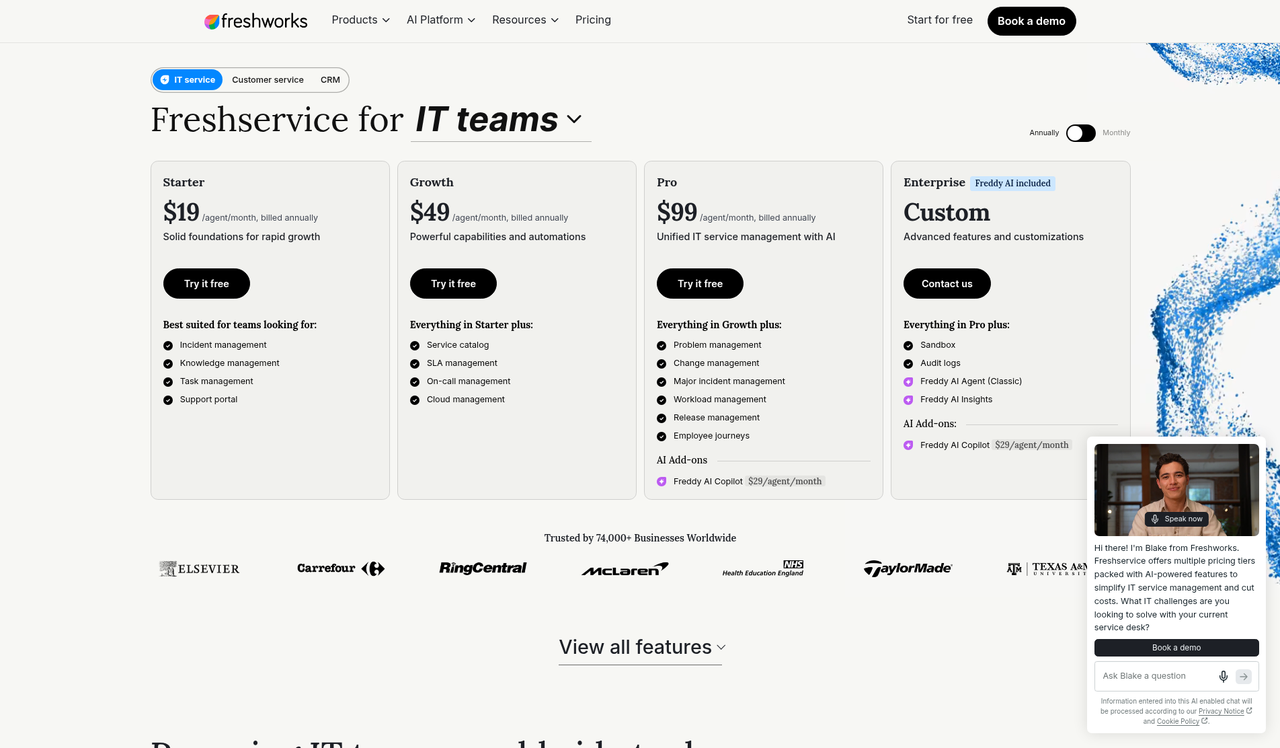
Task: Click Book a demo in chat widget
Action: pos(1177,648)
